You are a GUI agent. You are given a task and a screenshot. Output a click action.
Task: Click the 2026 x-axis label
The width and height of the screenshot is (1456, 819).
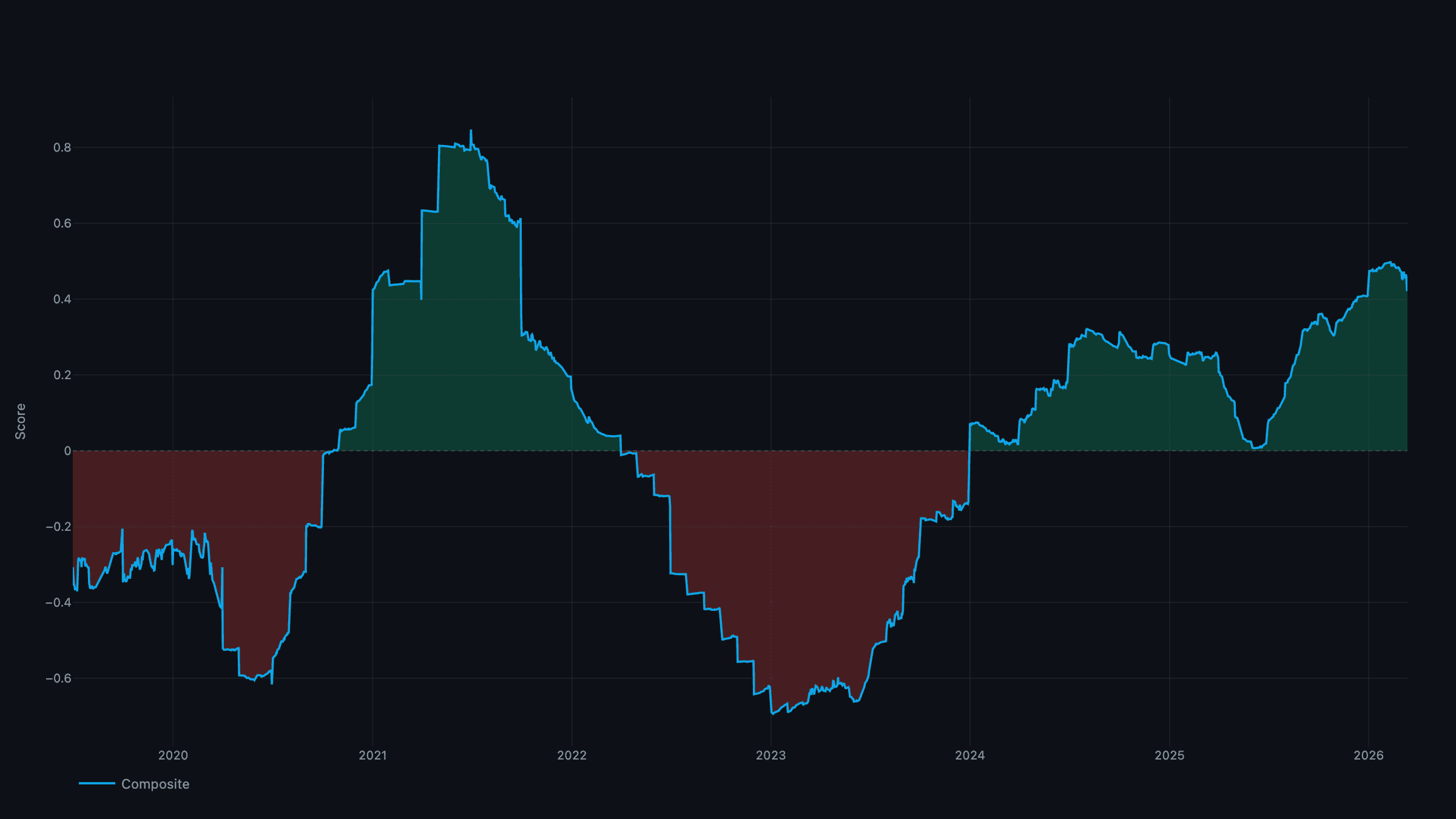tap(1368, 755)
